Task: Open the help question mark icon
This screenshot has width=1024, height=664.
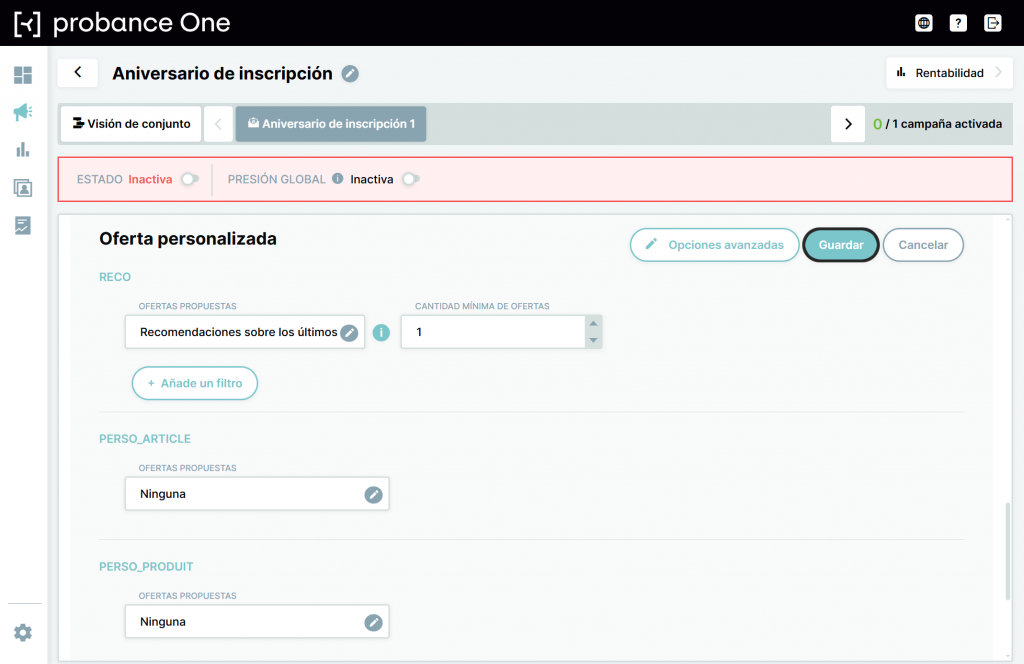Action: pyautogui.click(x=958, y=24)
